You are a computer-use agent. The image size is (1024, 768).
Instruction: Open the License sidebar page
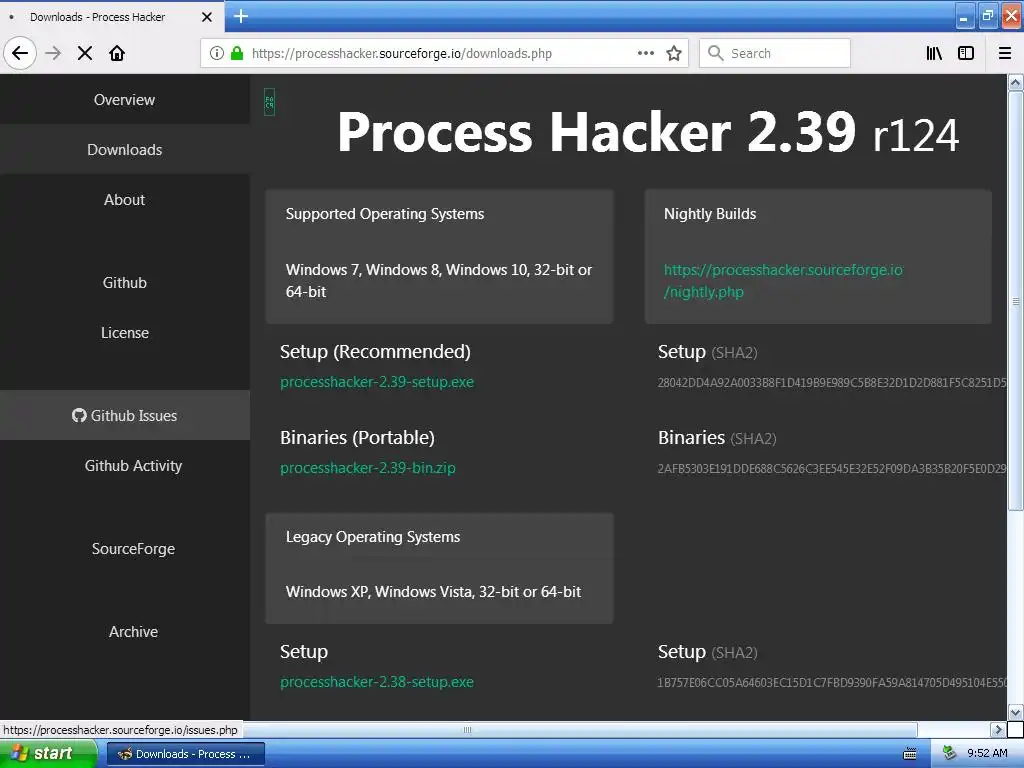click(x=124, y=332)
